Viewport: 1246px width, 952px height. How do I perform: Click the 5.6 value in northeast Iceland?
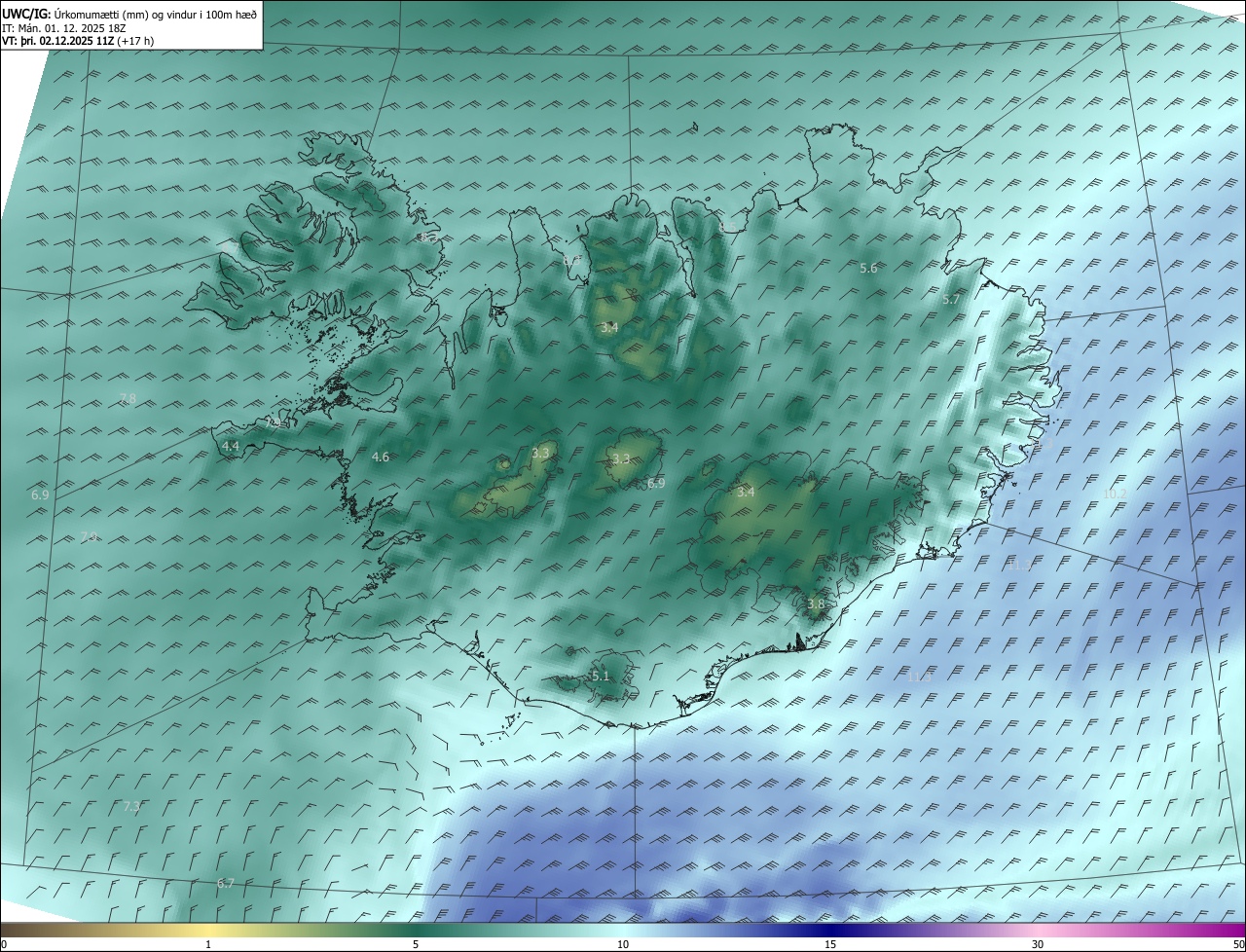pos(868,268)
